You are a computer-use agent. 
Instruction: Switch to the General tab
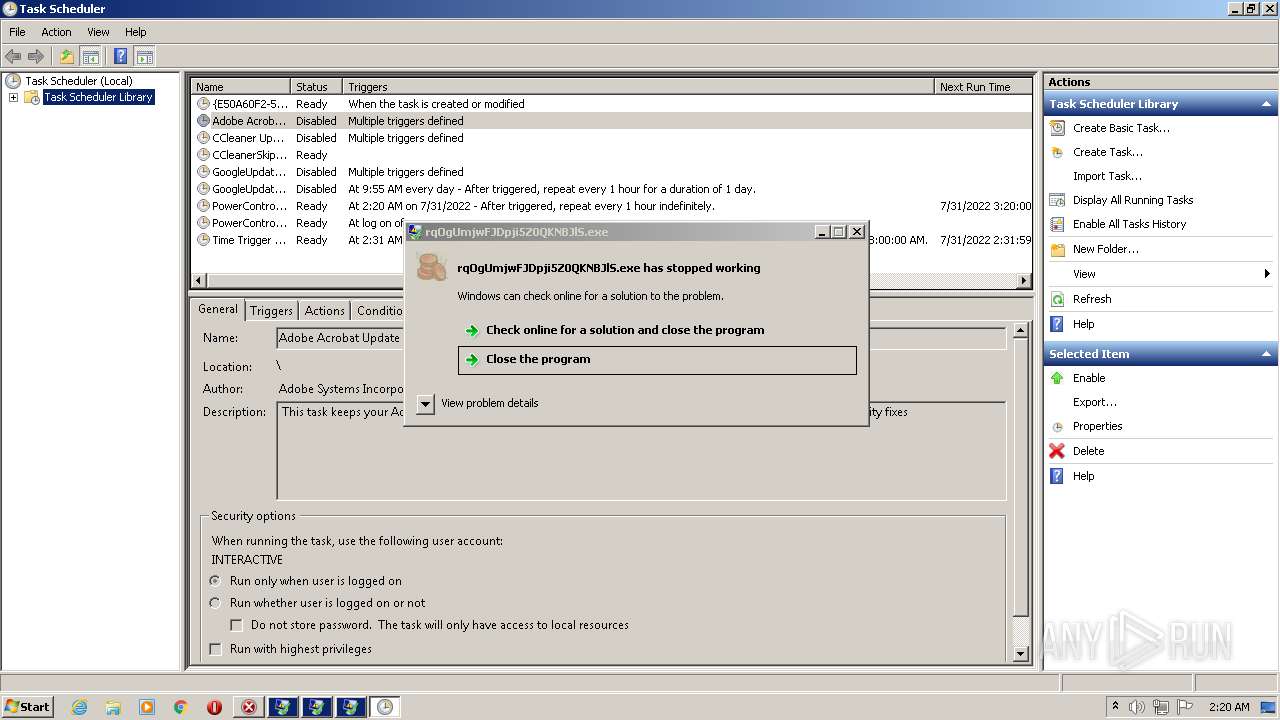(x=218, y=309)
